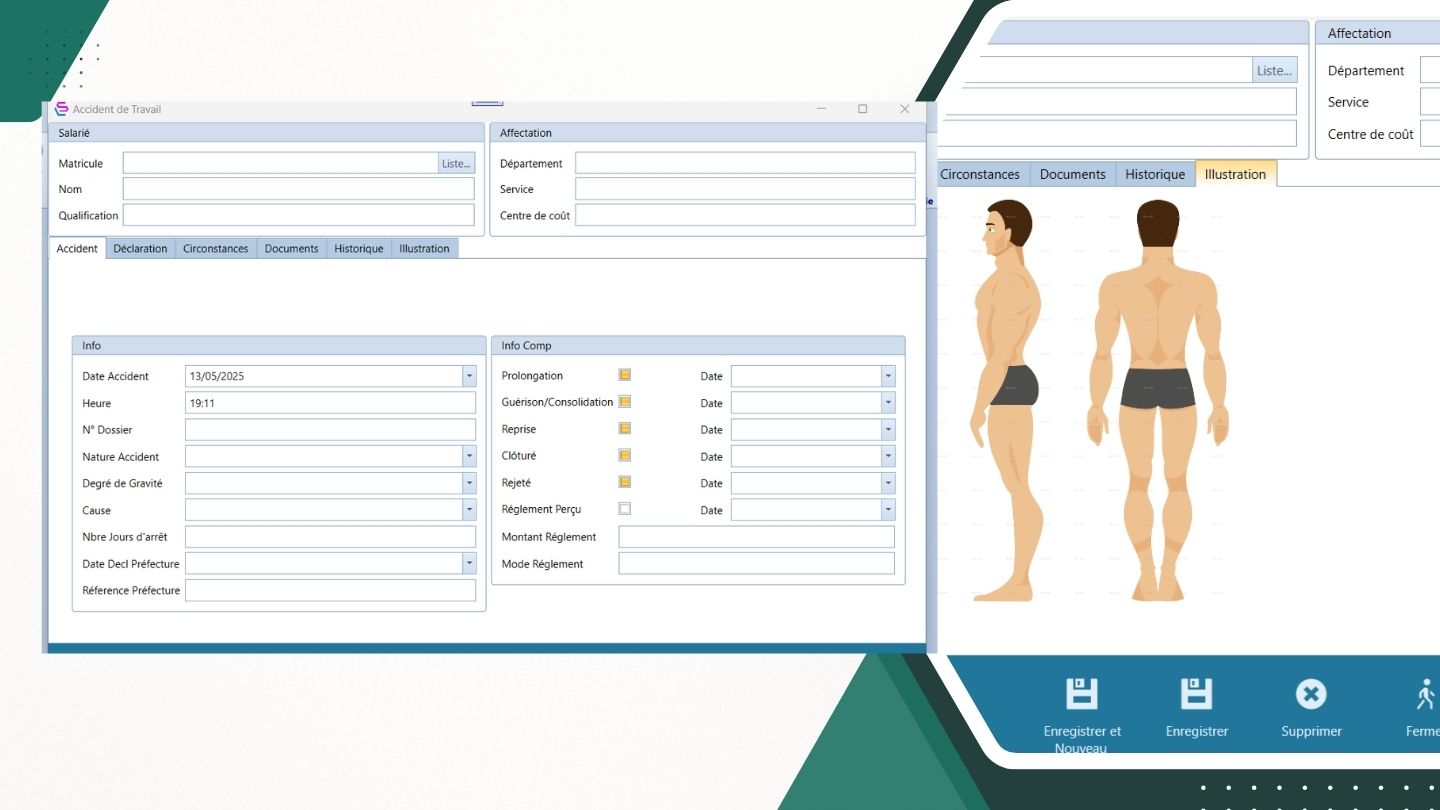The height and width of the screenshot is (810, 1440).
Task: Open the Date Accident date picker arrow
Action: (x=469, y=376)
